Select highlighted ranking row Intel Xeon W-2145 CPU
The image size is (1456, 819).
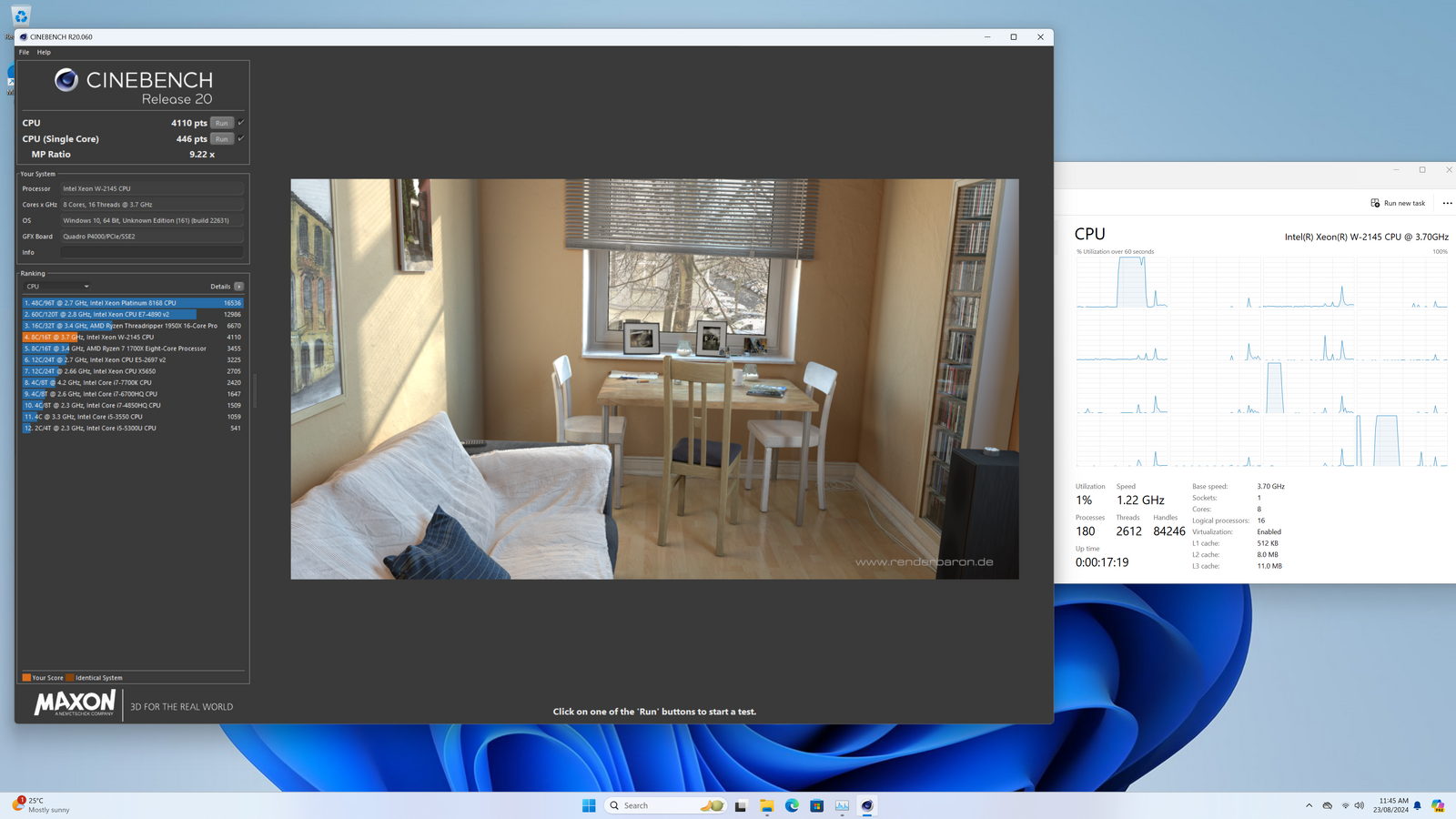tap(133, 337)
